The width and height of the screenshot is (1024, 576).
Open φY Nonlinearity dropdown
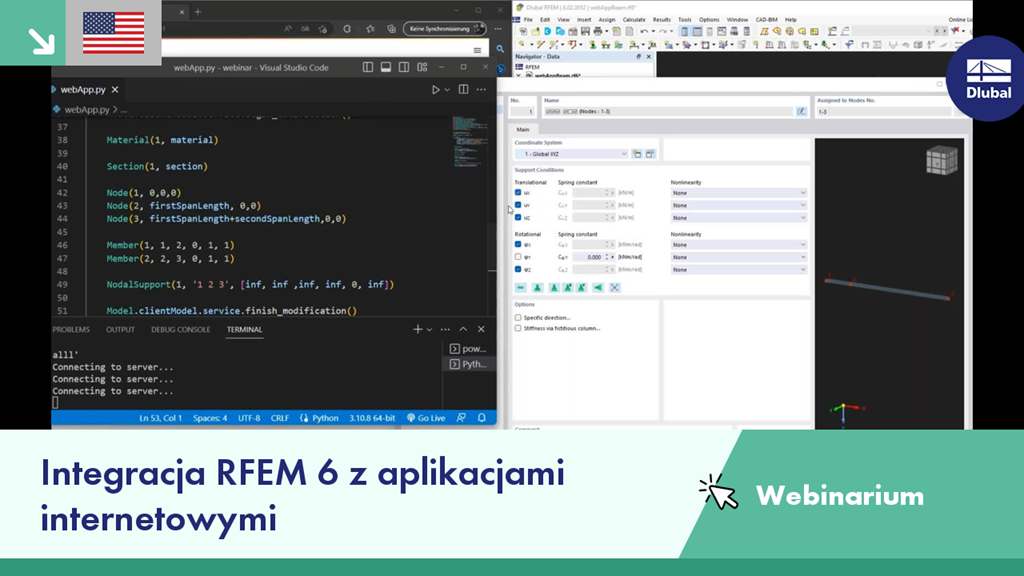pos(739,257)
